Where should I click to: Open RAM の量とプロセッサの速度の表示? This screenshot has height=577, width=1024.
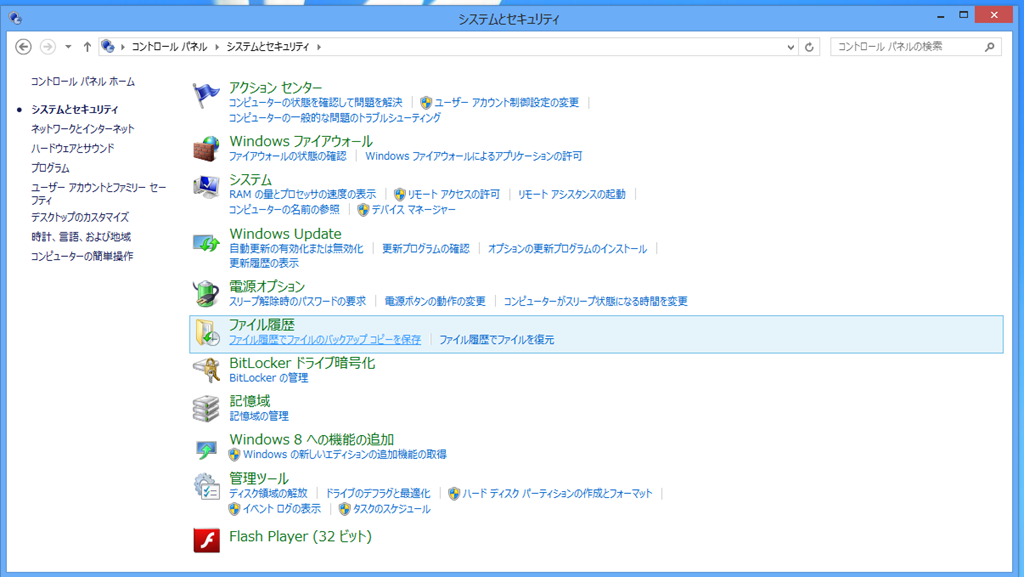pyautogui.click(x=302, y=195)
